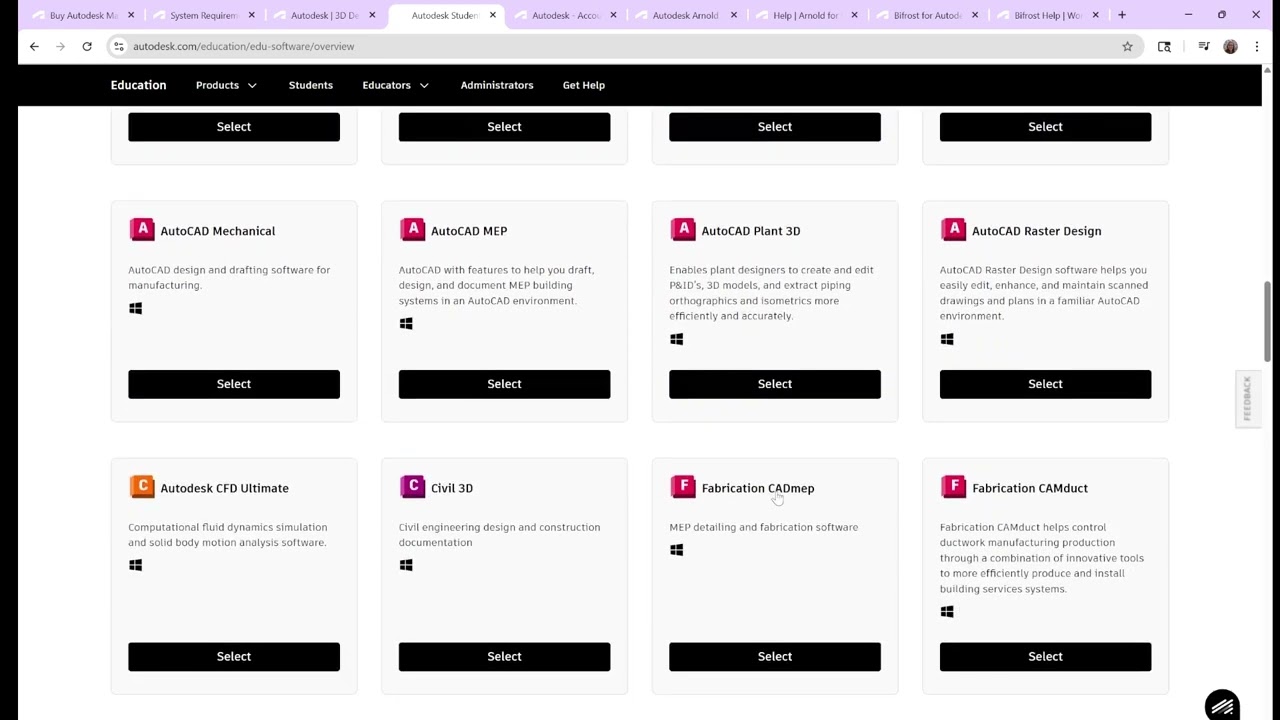
Task: Select Fabrication CAMduct software
Action: pos(1045,657)
